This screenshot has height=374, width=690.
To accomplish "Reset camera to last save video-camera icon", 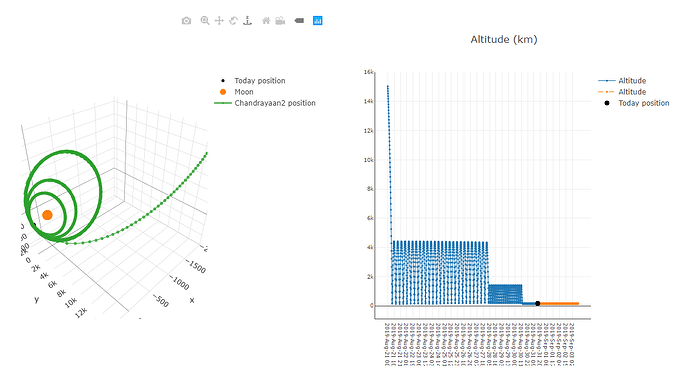I will click(280, 21).
